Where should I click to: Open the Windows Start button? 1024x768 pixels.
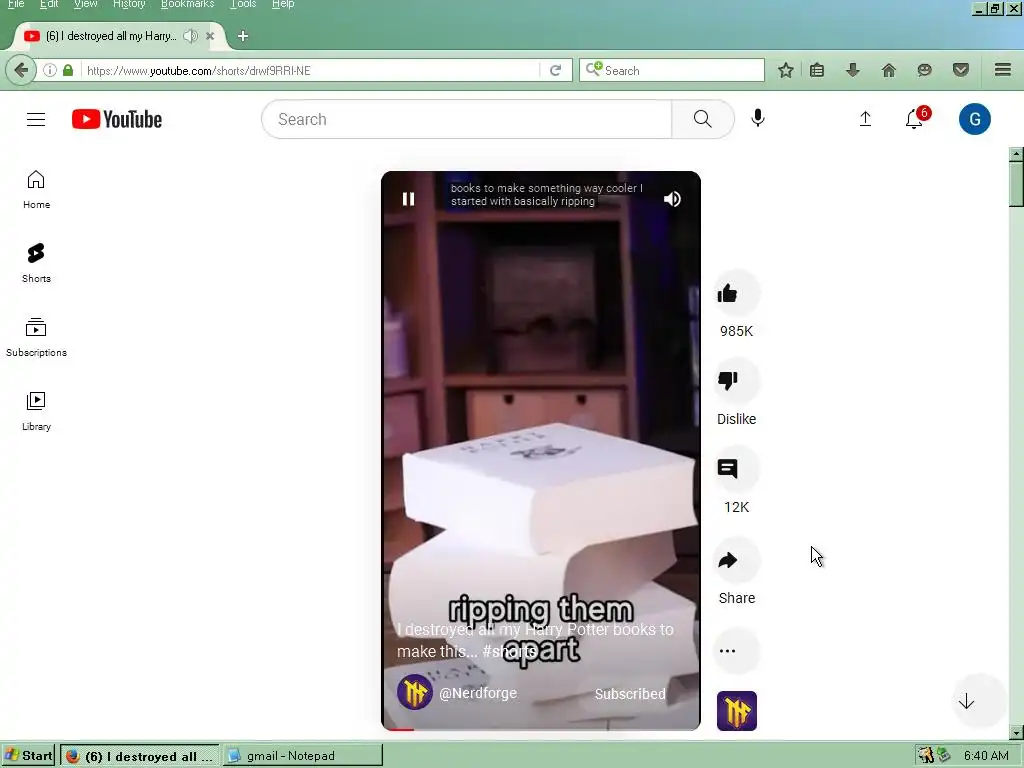click(x=29, y=756)
